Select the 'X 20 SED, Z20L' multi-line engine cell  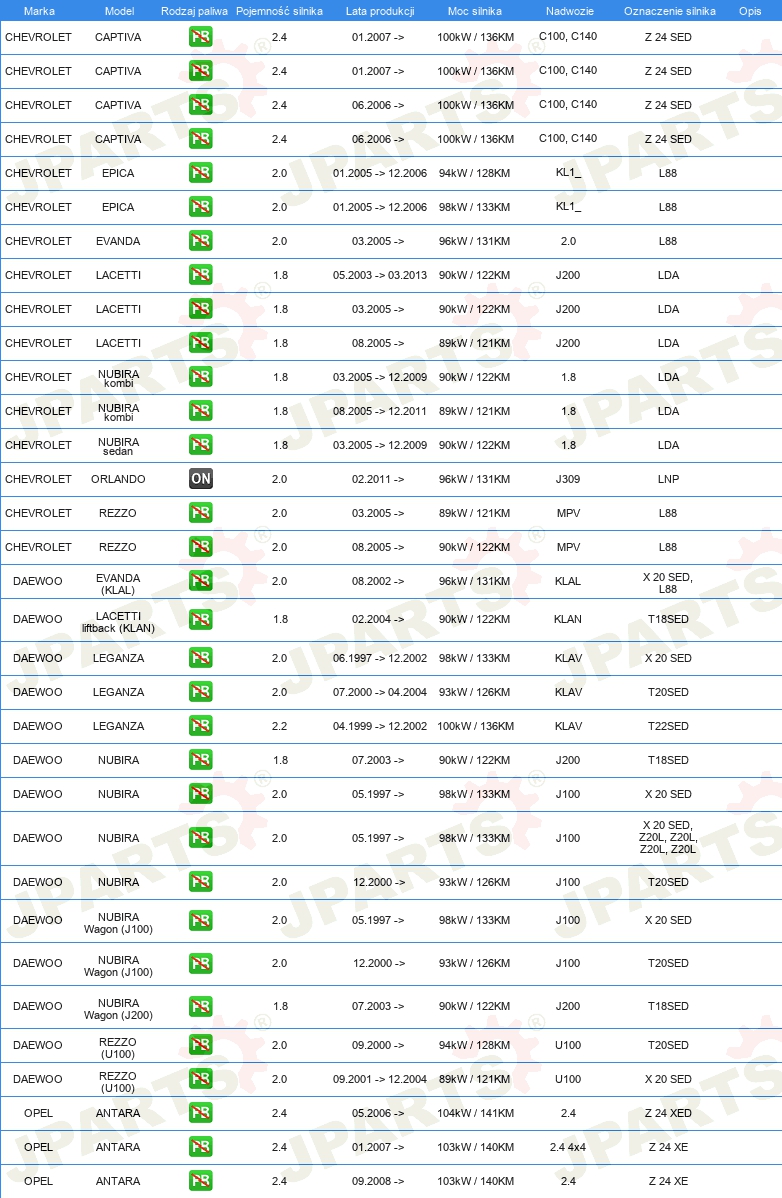(x=668, y=837)
